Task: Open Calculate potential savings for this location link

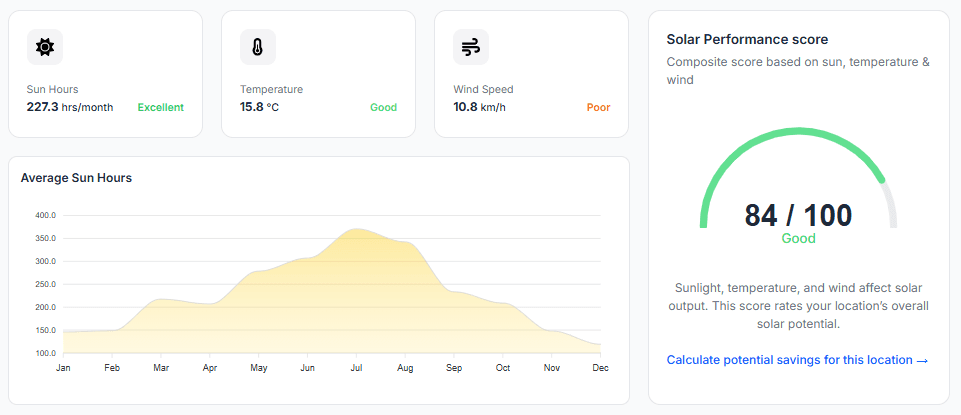Action: click(797, 359)
